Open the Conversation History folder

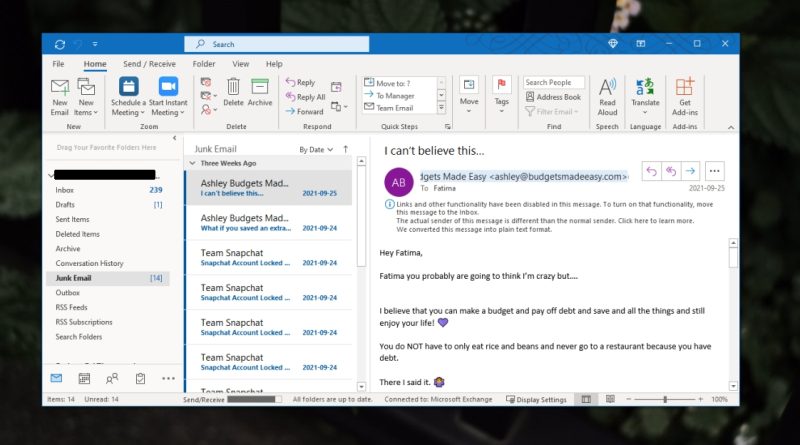click(108, 263)
